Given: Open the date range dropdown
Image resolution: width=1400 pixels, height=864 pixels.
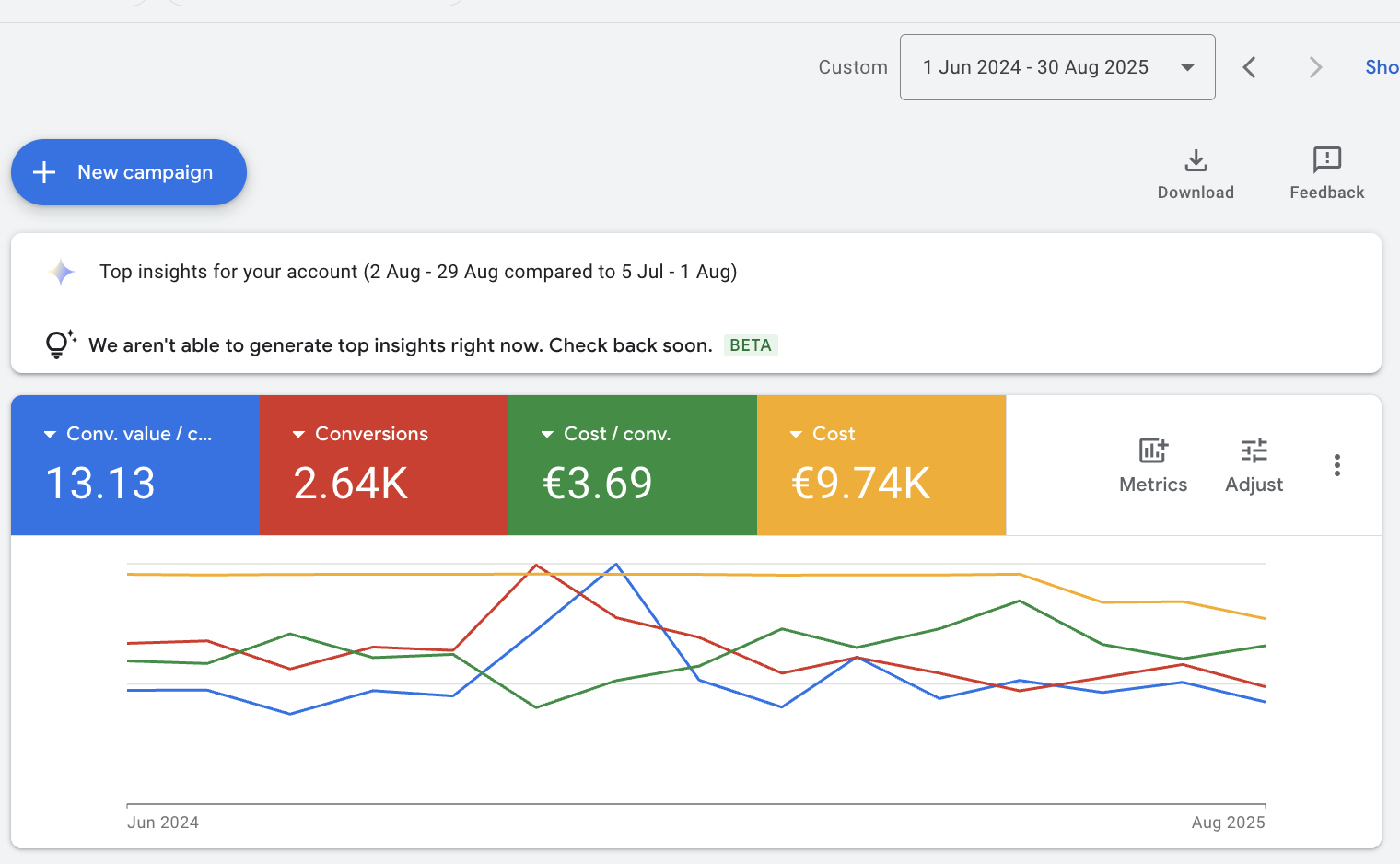Looking at the screenshot, I should (x=1057, y=67).
